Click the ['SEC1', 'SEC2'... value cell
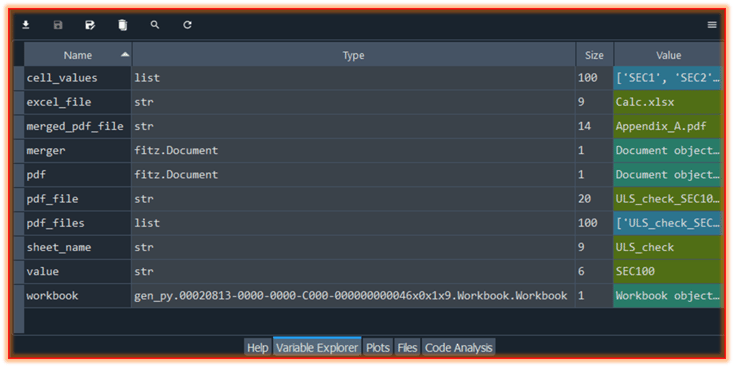The width and height of the screenshot is (734, 367). 668,78
